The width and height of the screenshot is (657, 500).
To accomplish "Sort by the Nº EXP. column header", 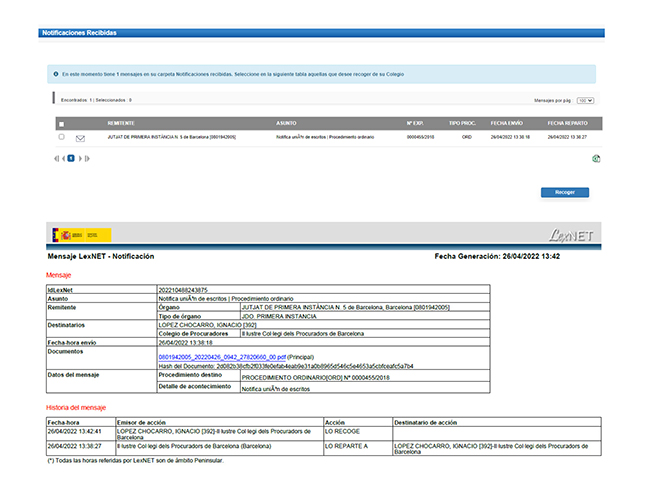I will click(415, 123).
